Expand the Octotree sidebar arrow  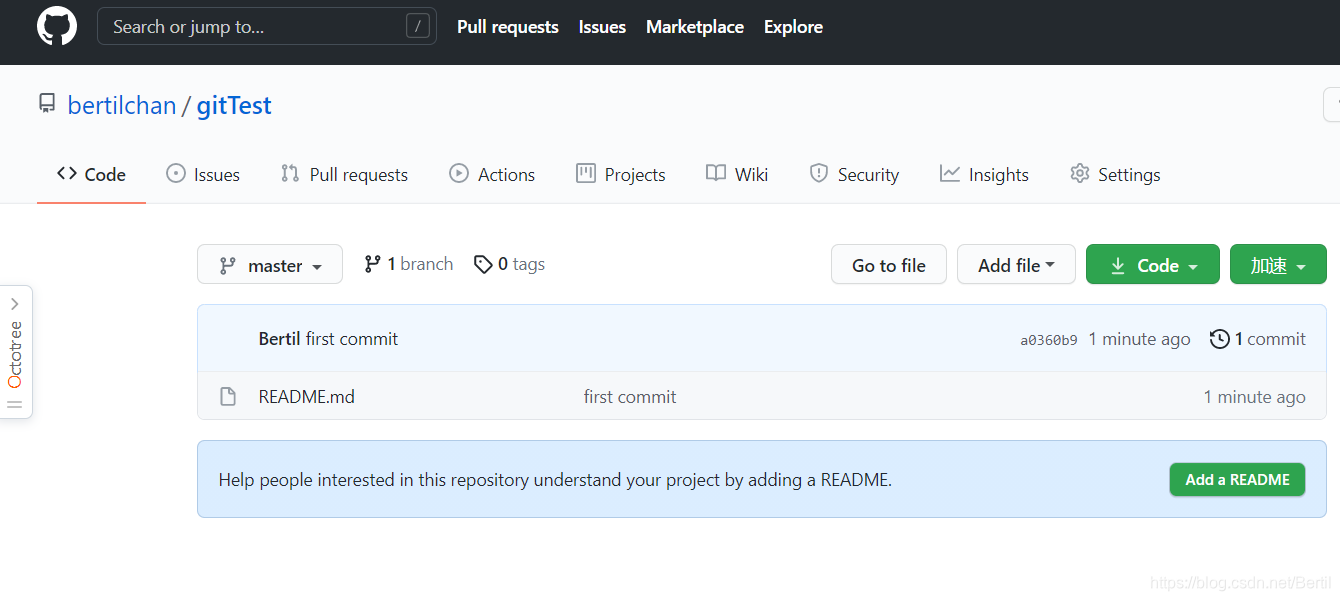(15, 304)
